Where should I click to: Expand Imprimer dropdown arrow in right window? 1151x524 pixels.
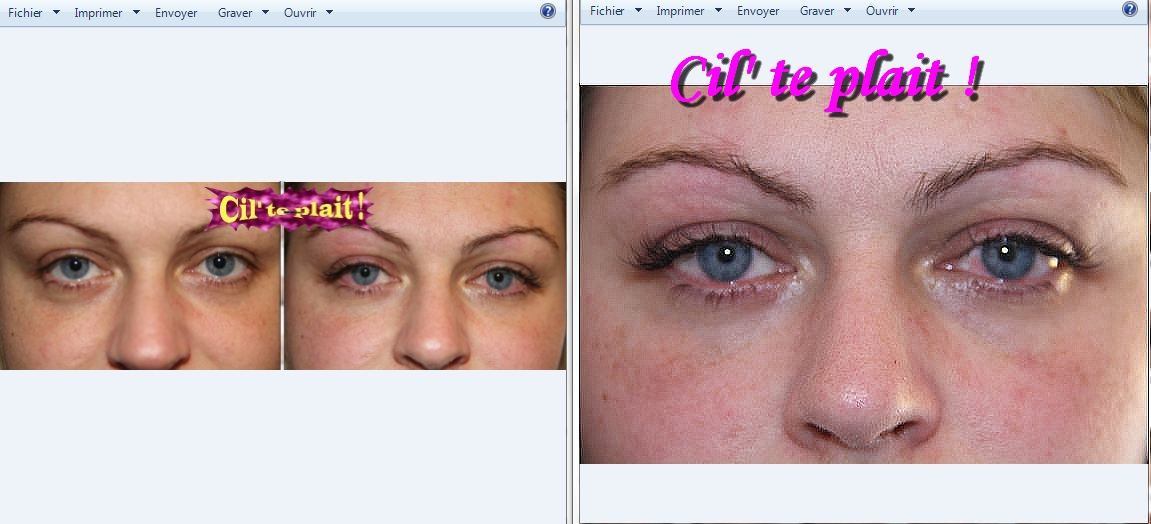(x=718, y=11)
